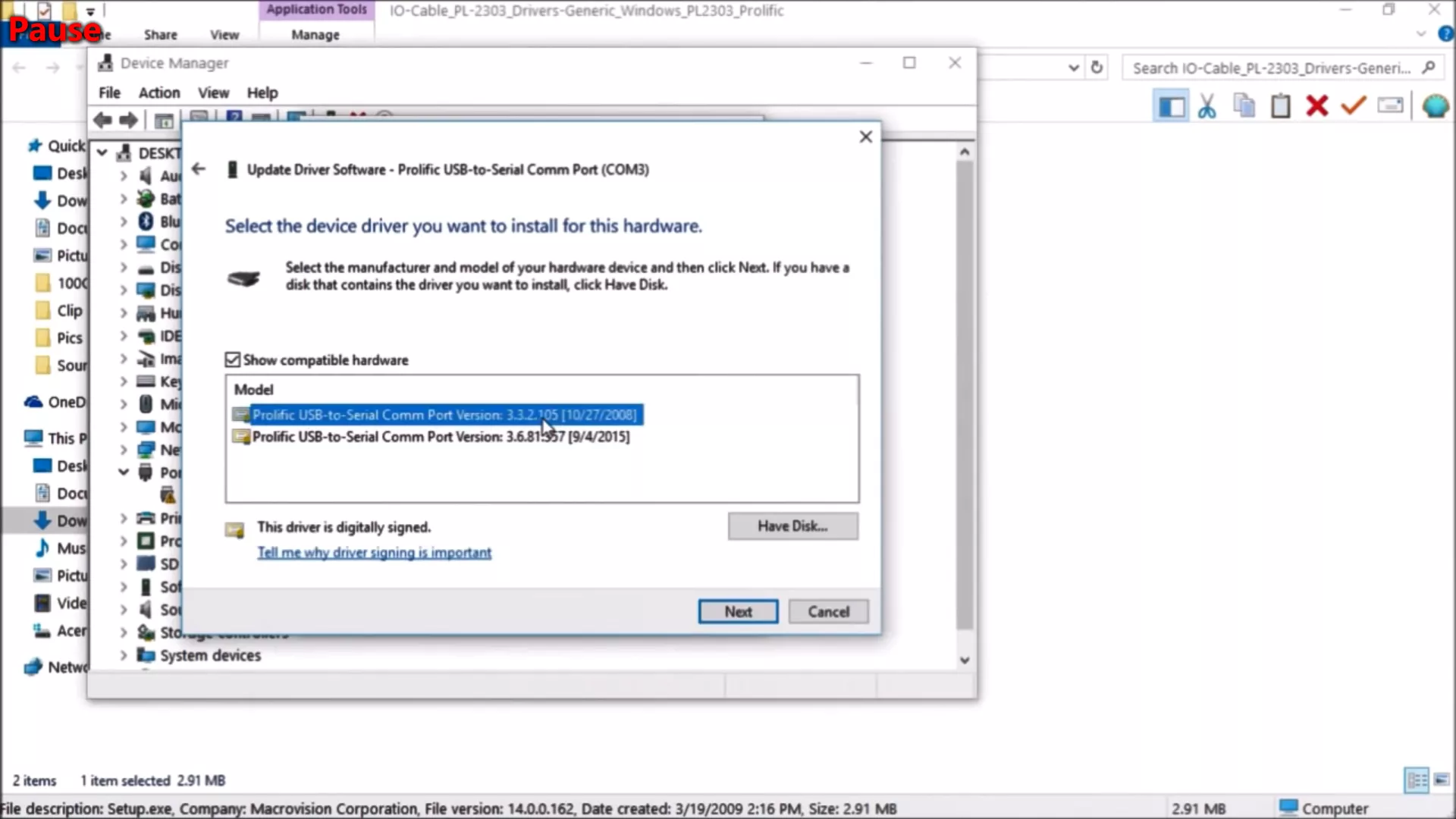Close the Update Driver Software dialog
This screenshot has width=1456, height=819.
point(865,136)
